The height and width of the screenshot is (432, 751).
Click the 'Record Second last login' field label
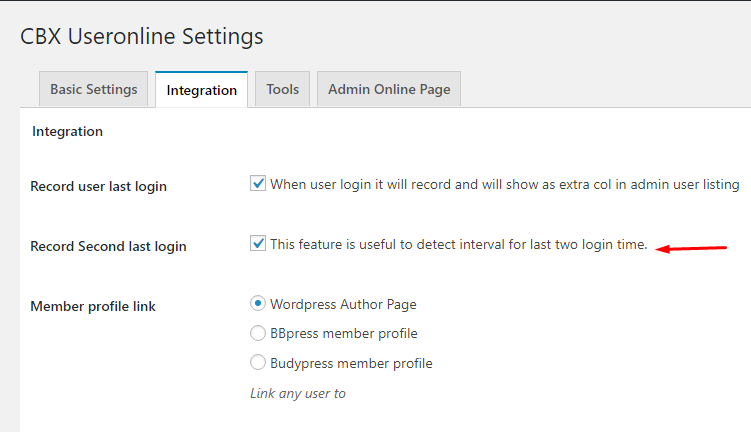point(108,246)
